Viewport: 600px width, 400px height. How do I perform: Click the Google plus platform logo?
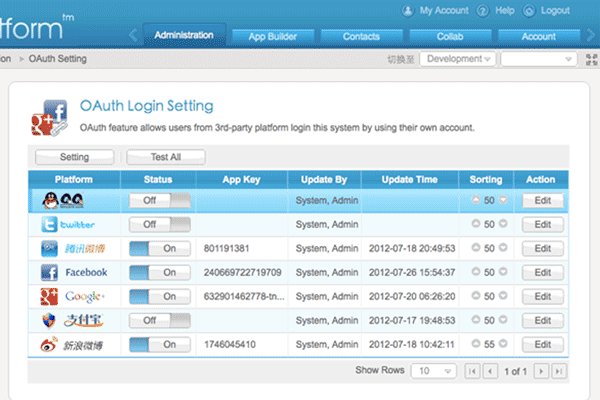(x=72, y=296)
